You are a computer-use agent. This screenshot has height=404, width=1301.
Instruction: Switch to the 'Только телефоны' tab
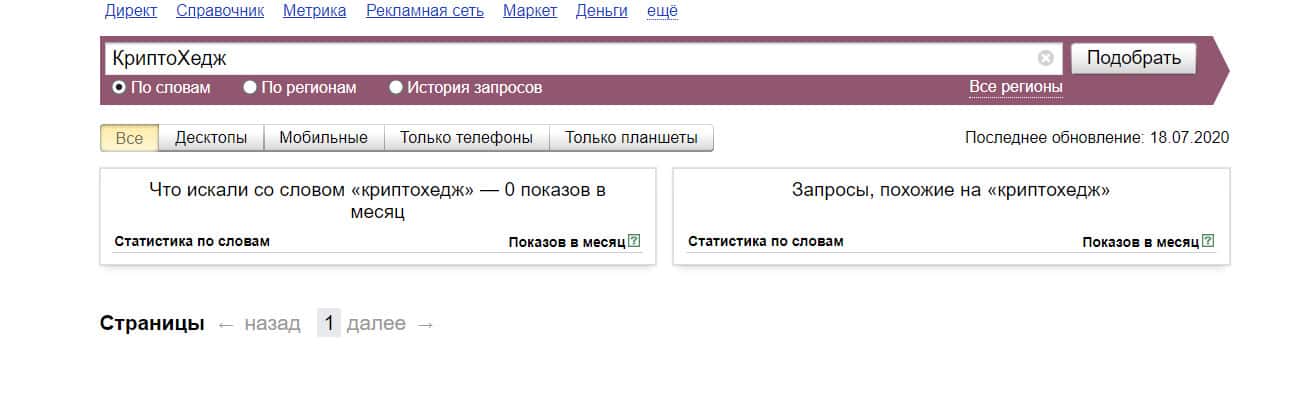click(x=467, y=138)
